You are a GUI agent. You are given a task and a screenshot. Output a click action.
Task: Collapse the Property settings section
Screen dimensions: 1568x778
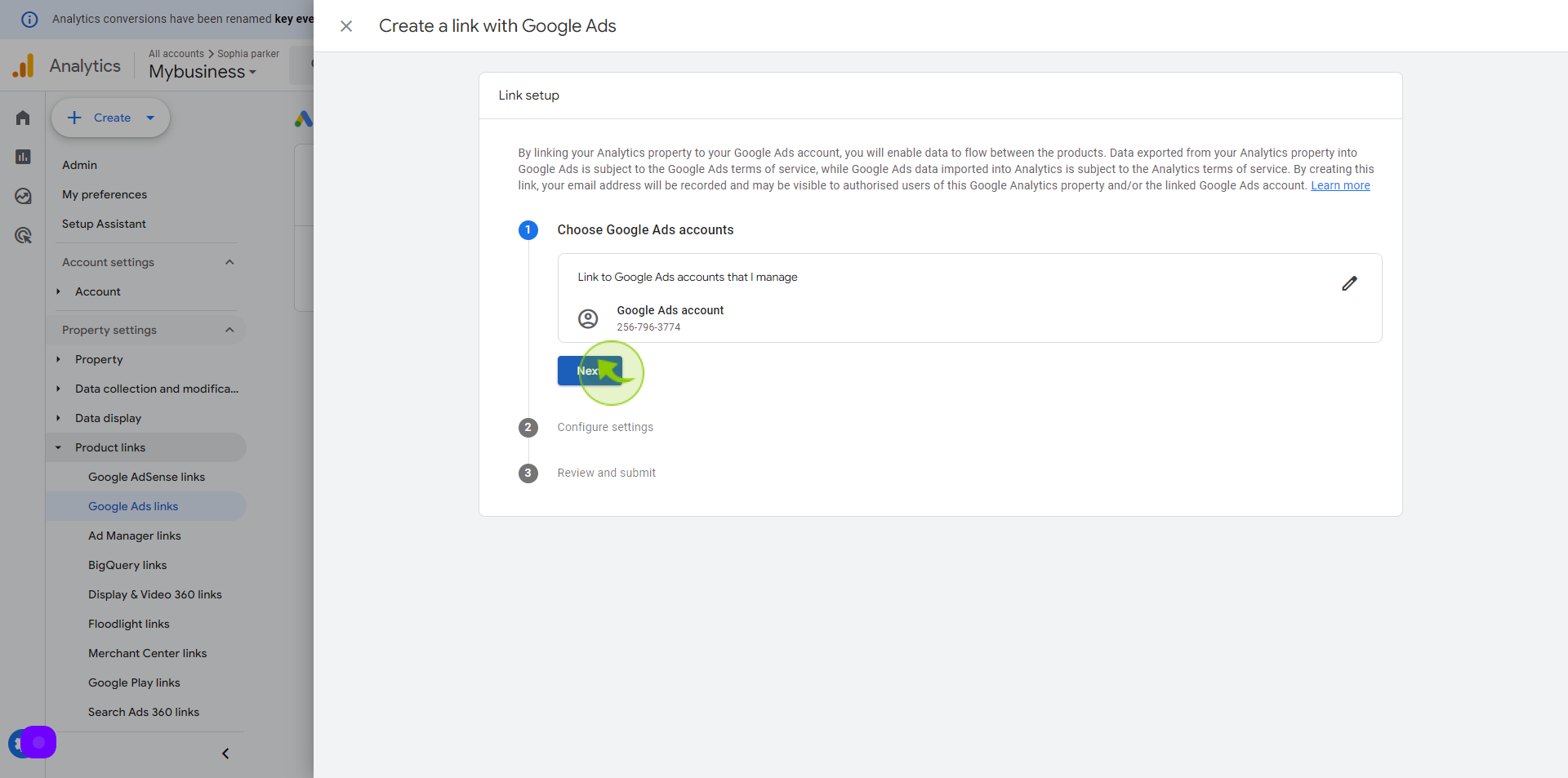pos(229,330)
